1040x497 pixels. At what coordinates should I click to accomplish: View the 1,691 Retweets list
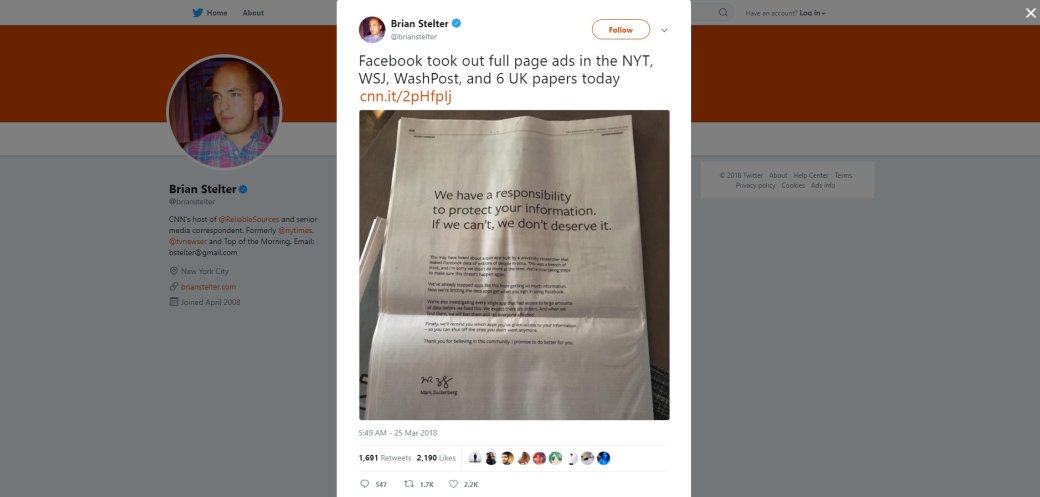click(385, 458)
